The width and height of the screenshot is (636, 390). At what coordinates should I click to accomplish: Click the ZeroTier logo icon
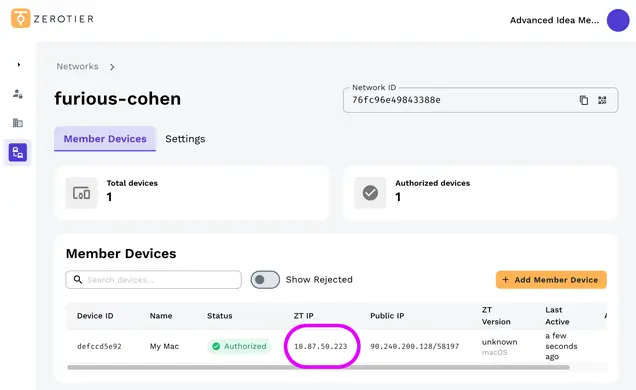(21, 18)
